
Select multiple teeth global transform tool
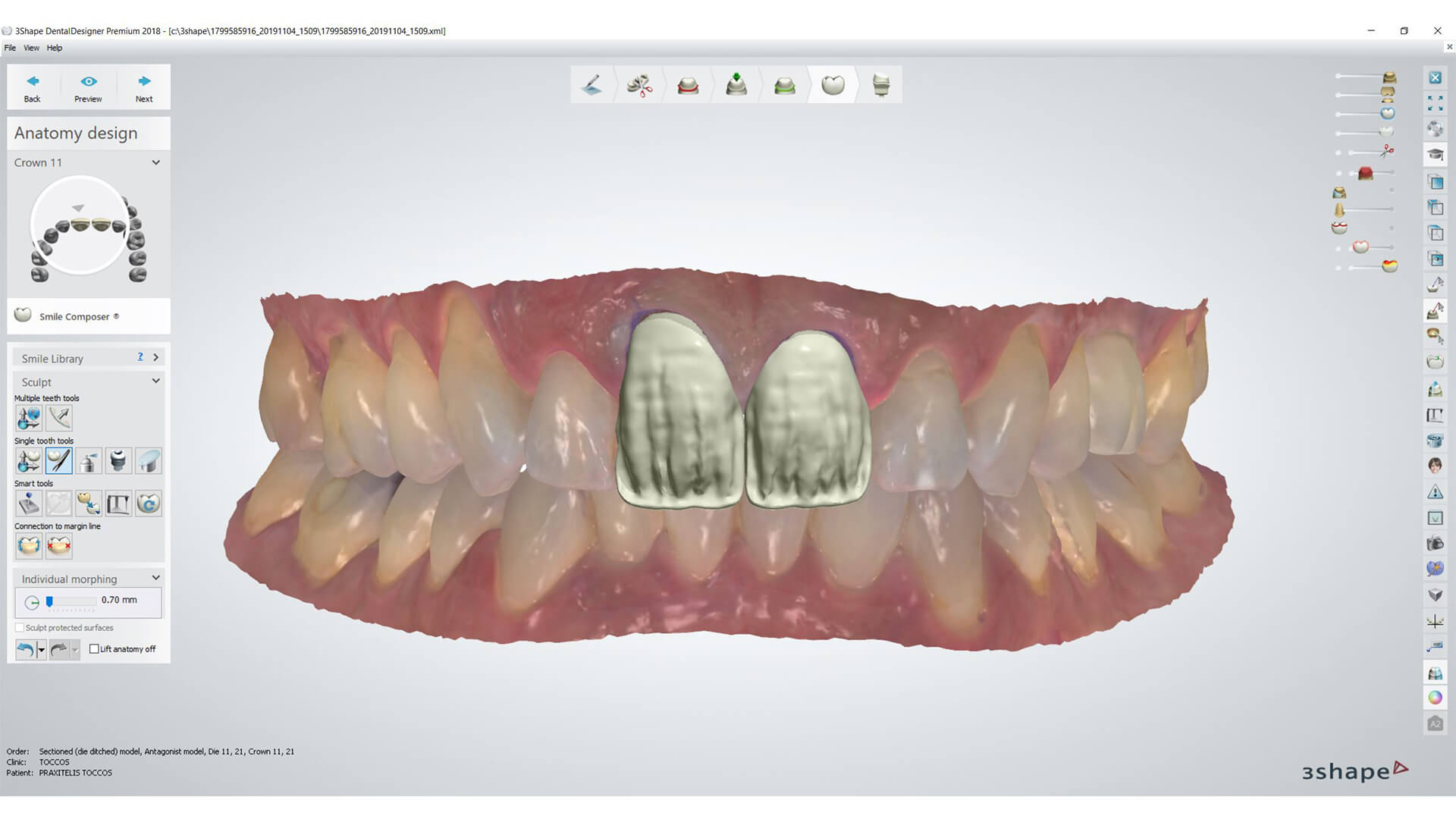(x=29, y=418)
